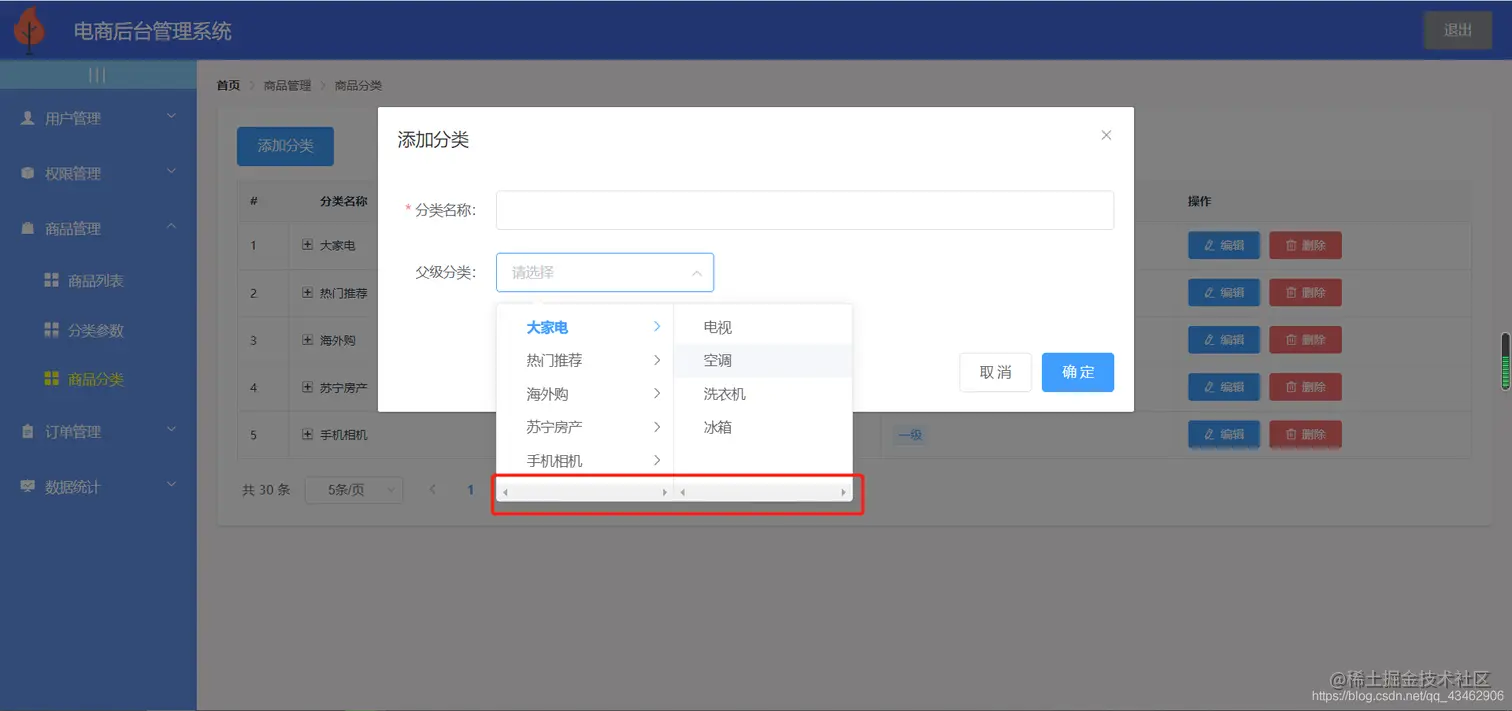Choose 空调 subcategory option

coord(763,360)
